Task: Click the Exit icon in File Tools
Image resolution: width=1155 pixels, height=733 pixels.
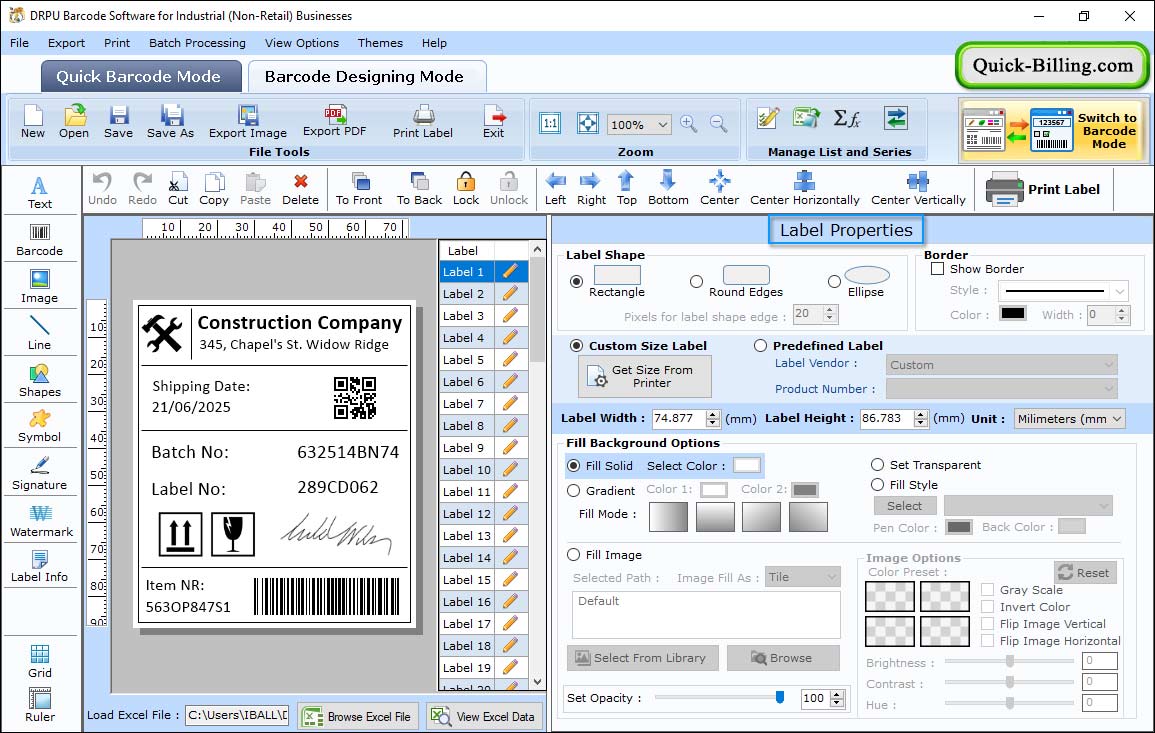Action: pyautogui.click(x=494, y=115)
